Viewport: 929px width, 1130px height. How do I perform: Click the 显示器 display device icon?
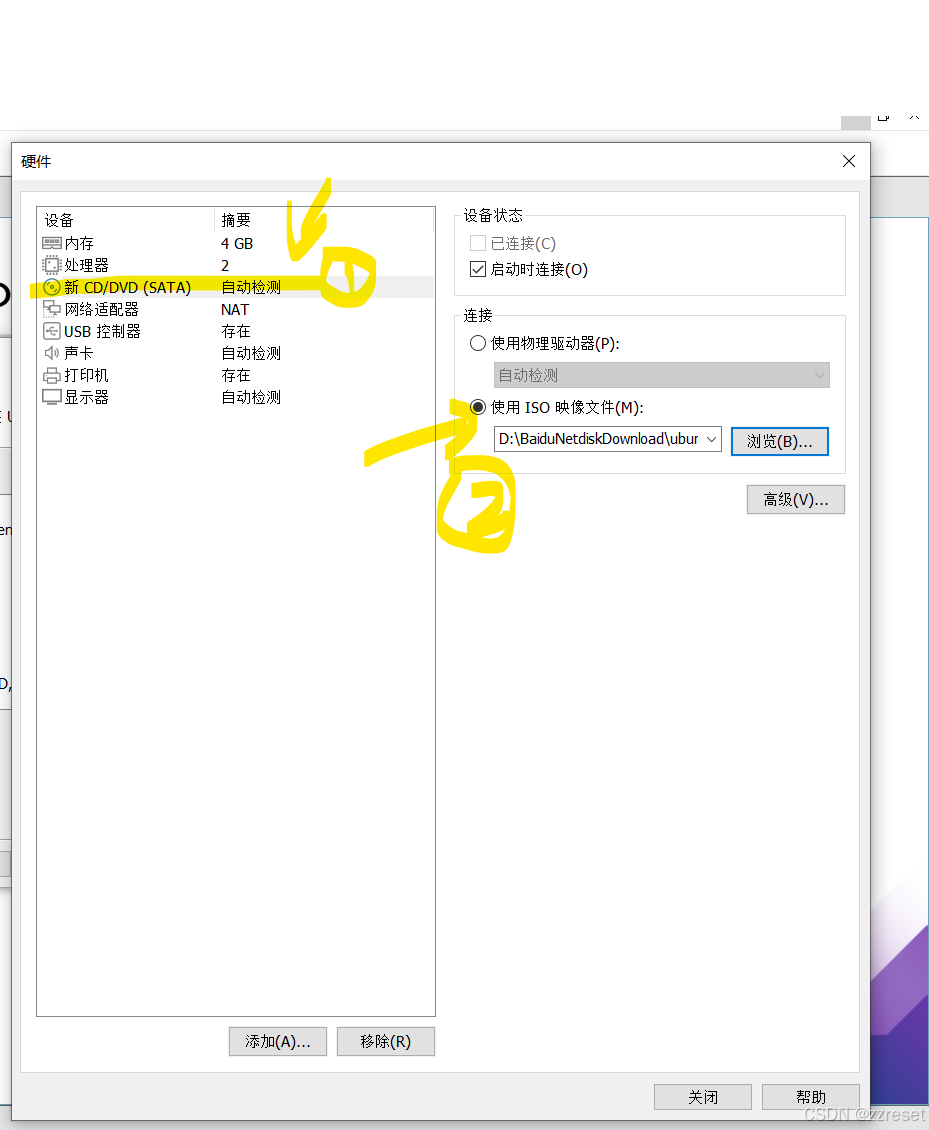coord(53,397)
